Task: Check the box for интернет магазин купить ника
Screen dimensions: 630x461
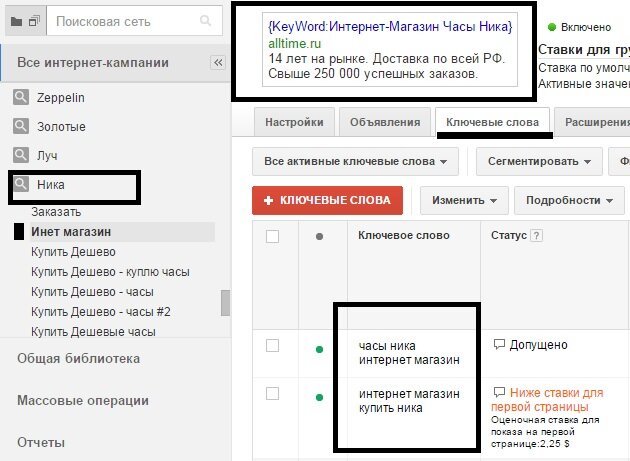Action: [x=272, y=393]
